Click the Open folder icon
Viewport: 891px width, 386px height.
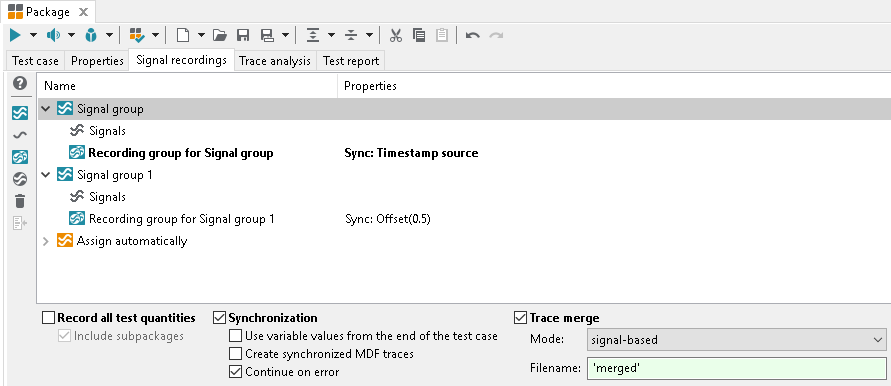[220, 36]
